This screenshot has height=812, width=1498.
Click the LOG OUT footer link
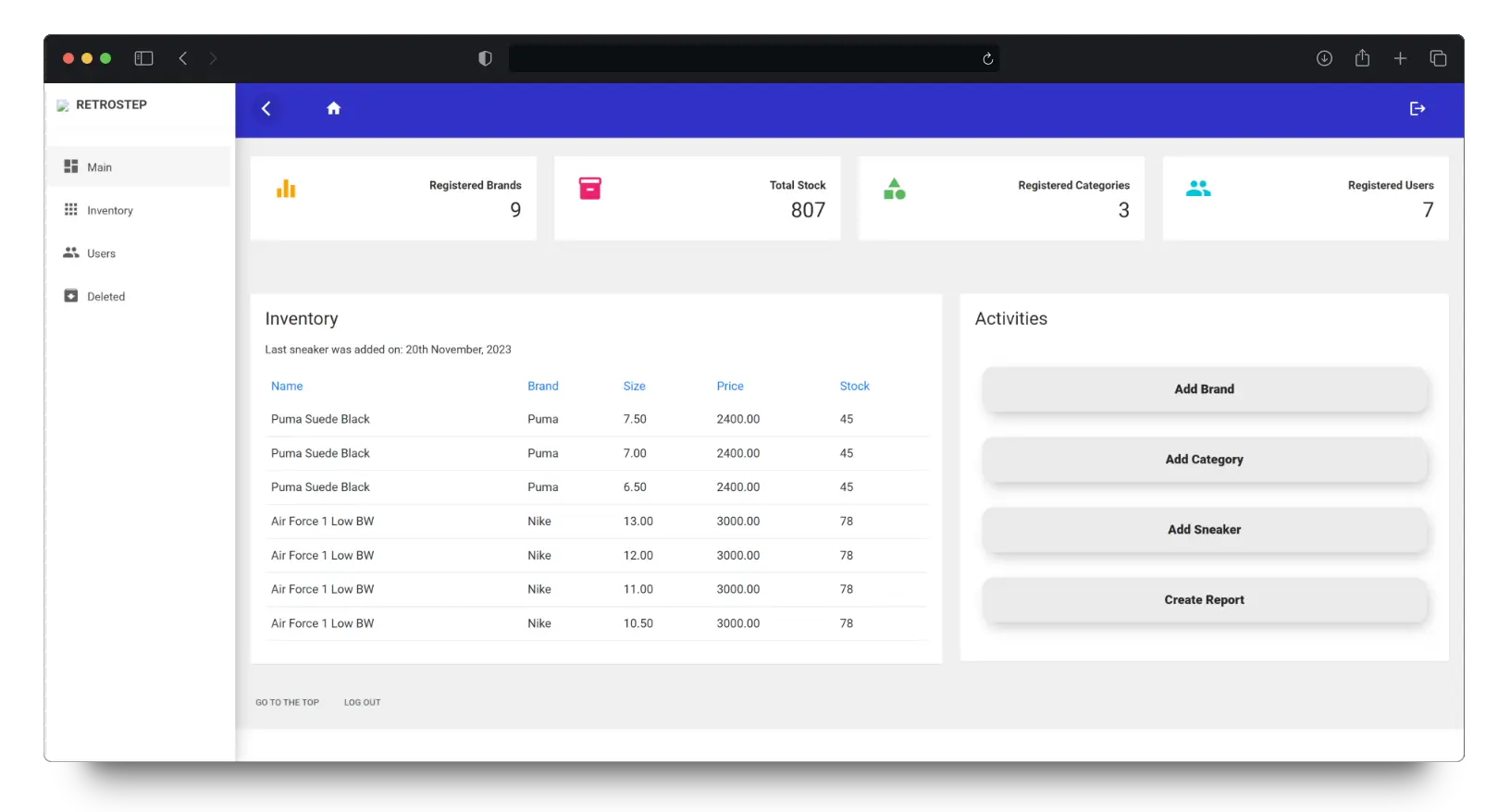pos(362,703)
